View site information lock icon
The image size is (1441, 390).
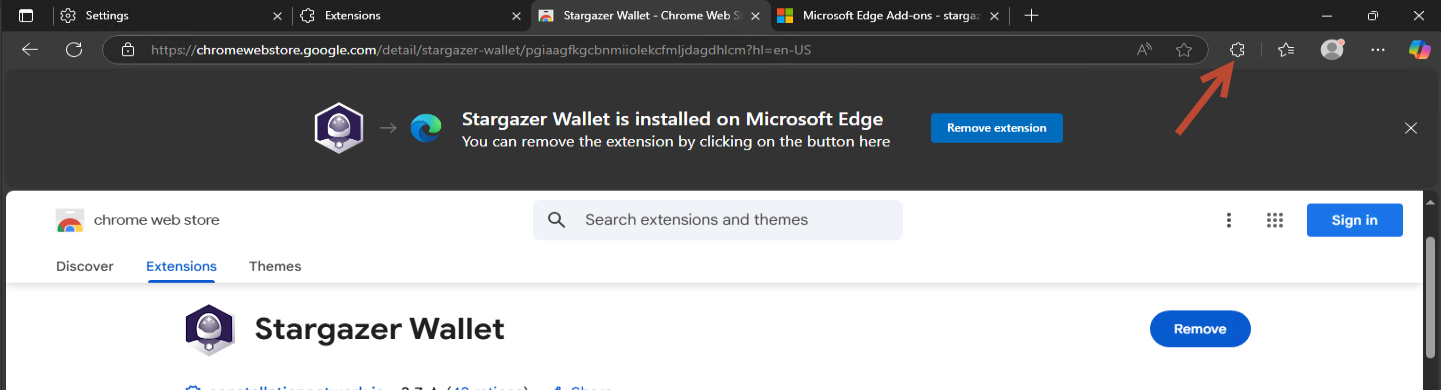point(127,49)
